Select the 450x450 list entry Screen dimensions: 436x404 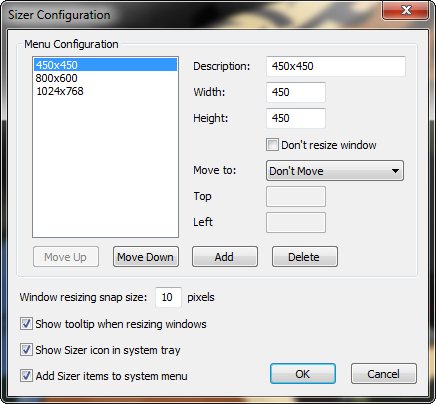(x=105, y=65)
